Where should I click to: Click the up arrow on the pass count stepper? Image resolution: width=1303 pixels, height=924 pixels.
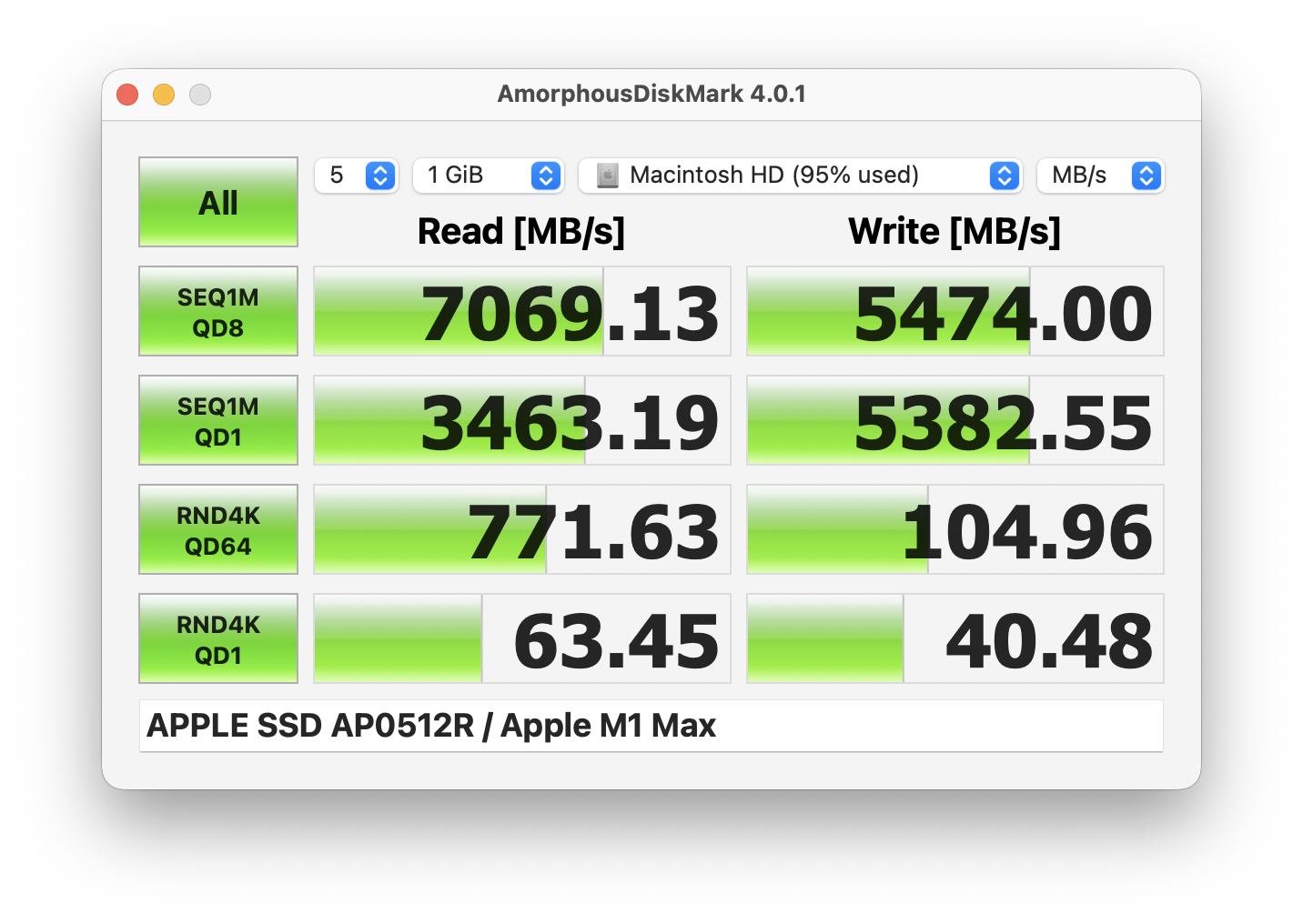pos(379,170)
